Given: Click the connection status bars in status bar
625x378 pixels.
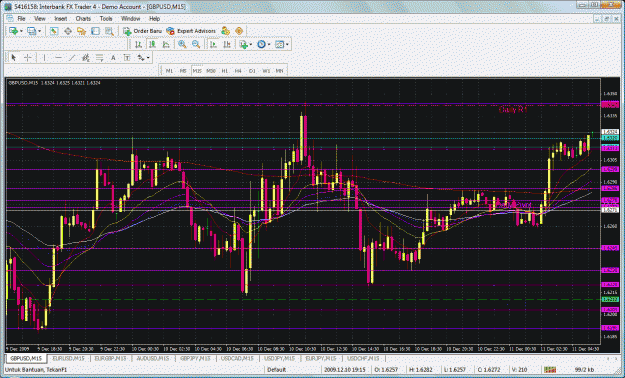Looking at the screenshot, I should pyautogui.click(x=550, y=370).
